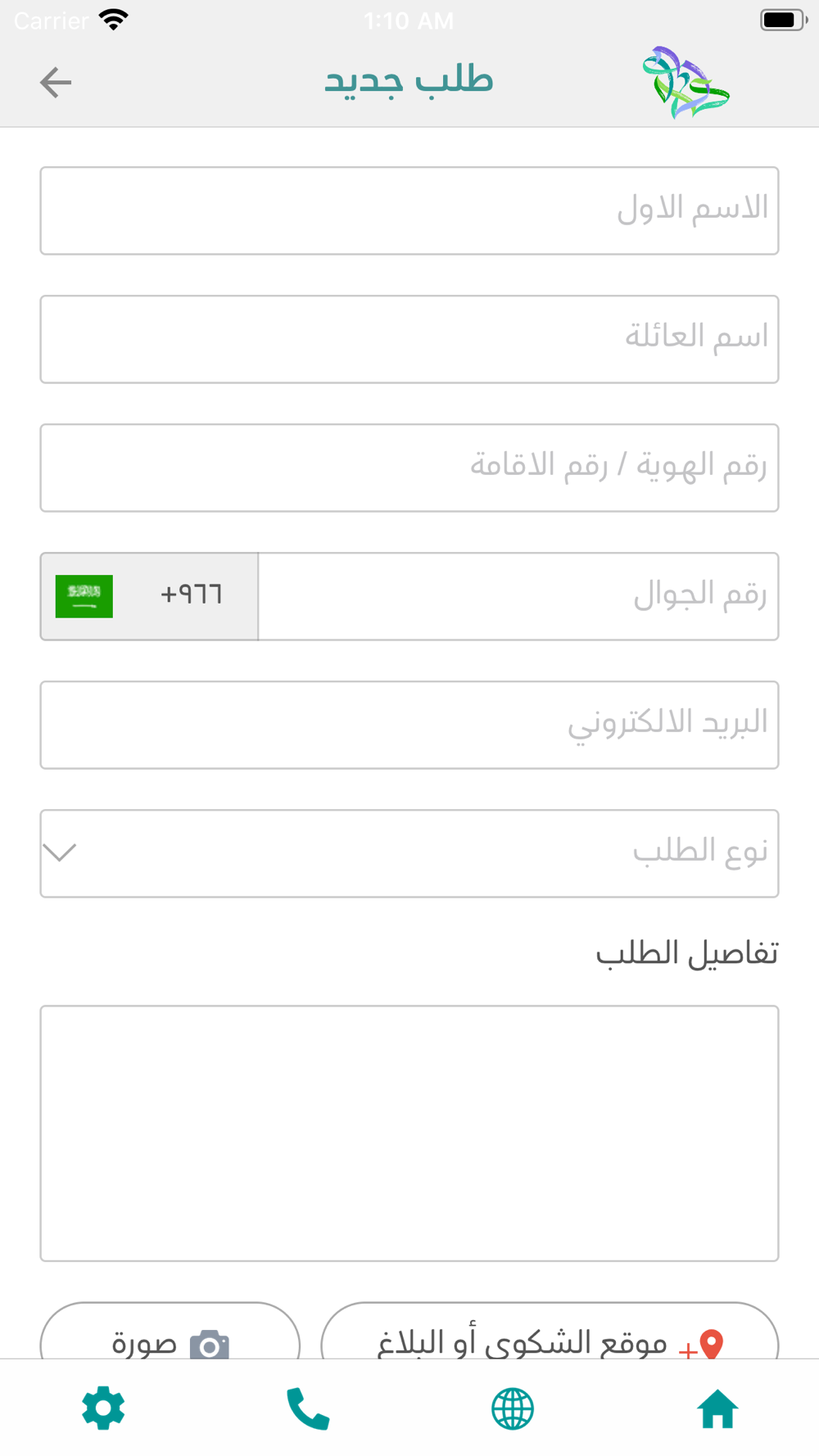Tap the red location pin icon

click(x=712, y=1345)
